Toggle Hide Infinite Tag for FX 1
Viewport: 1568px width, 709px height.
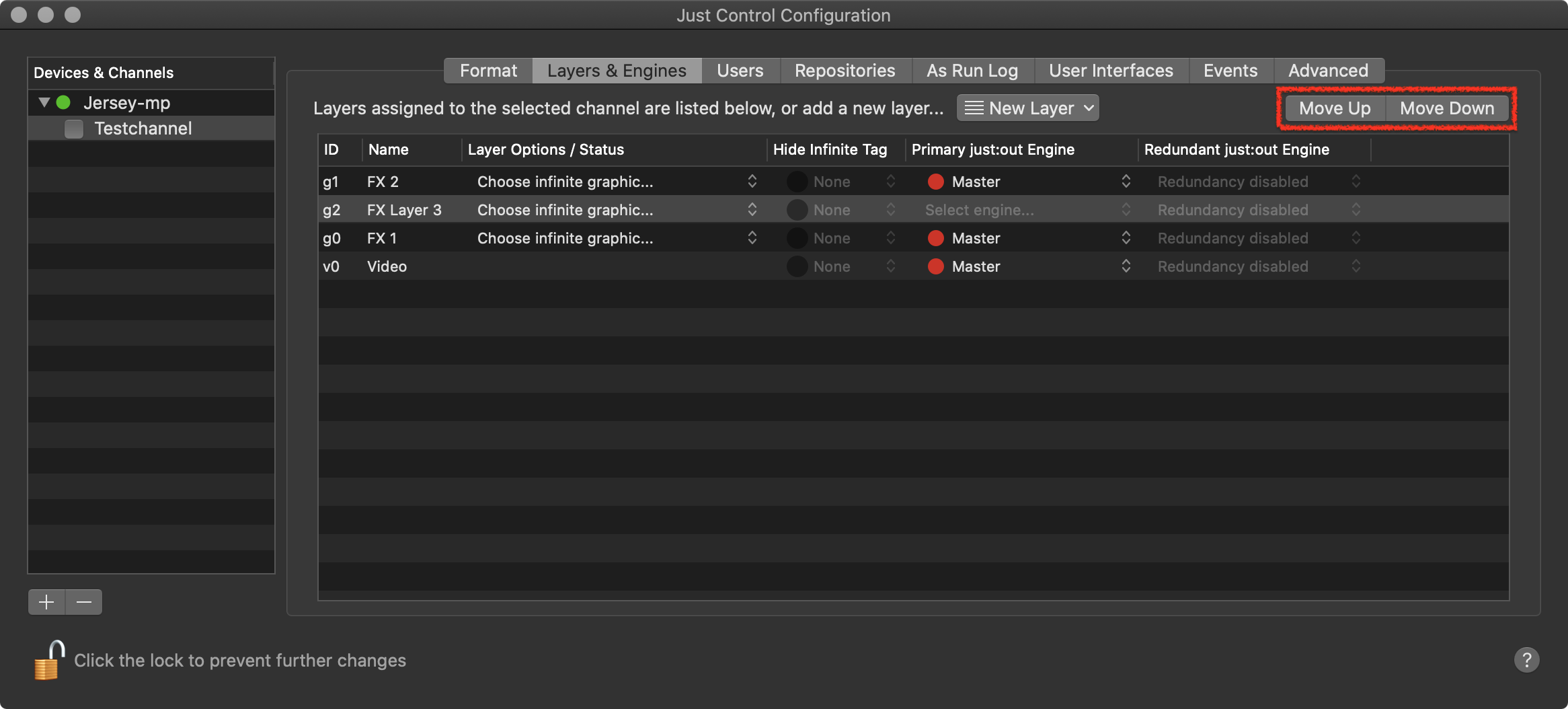[x=797, y=238]
